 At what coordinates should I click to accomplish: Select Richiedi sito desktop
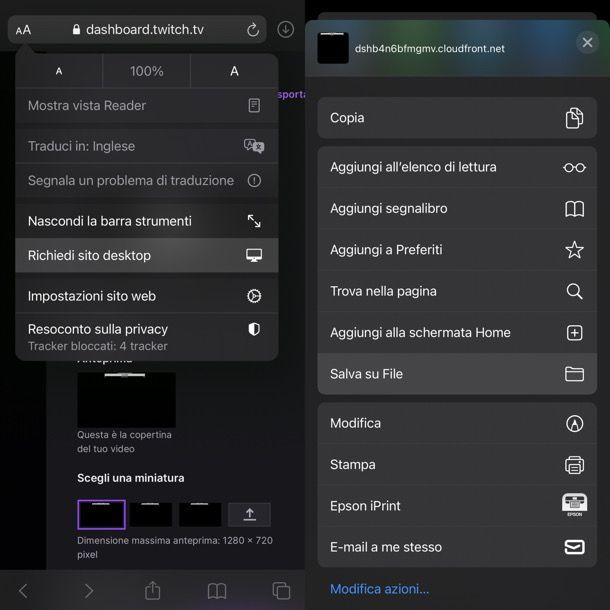click(147, 255)
